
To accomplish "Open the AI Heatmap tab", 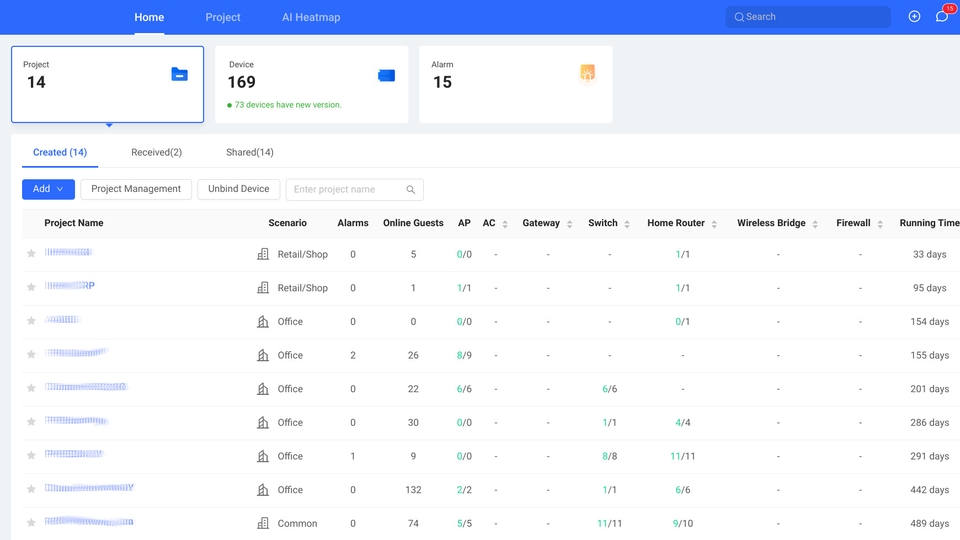I will point(311,17).
